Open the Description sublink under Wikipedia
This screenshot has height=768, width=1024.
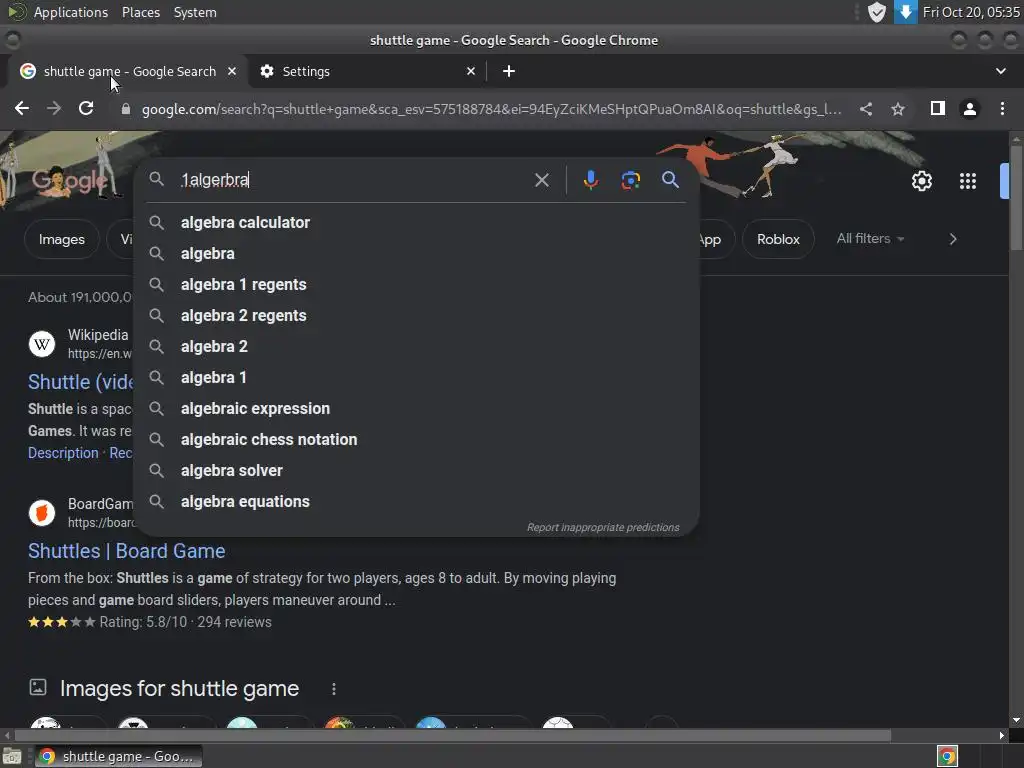point(63,453)
